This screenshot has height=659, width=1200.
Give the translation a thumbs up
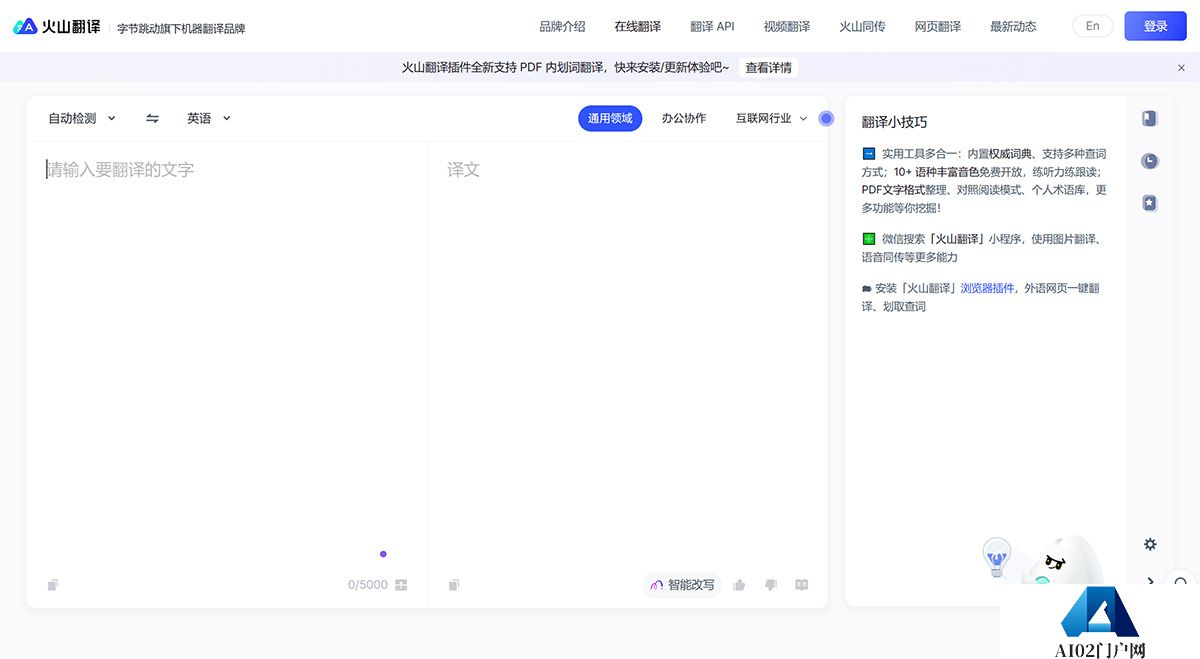point(739,585)
